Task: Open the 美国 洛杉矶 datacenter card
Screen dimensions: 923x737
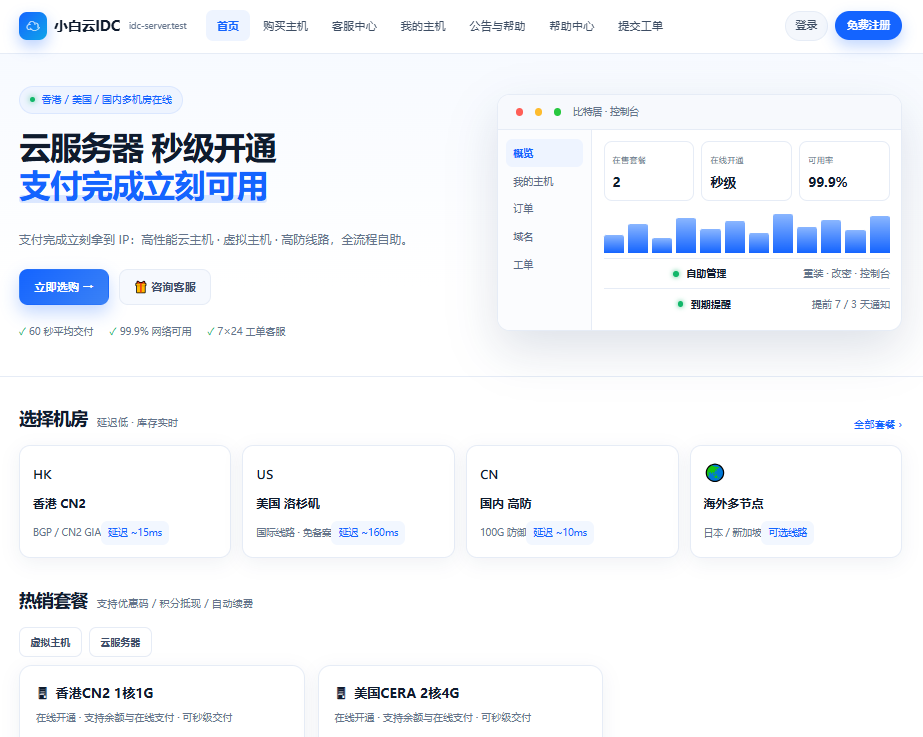Action: coord(348,502)
